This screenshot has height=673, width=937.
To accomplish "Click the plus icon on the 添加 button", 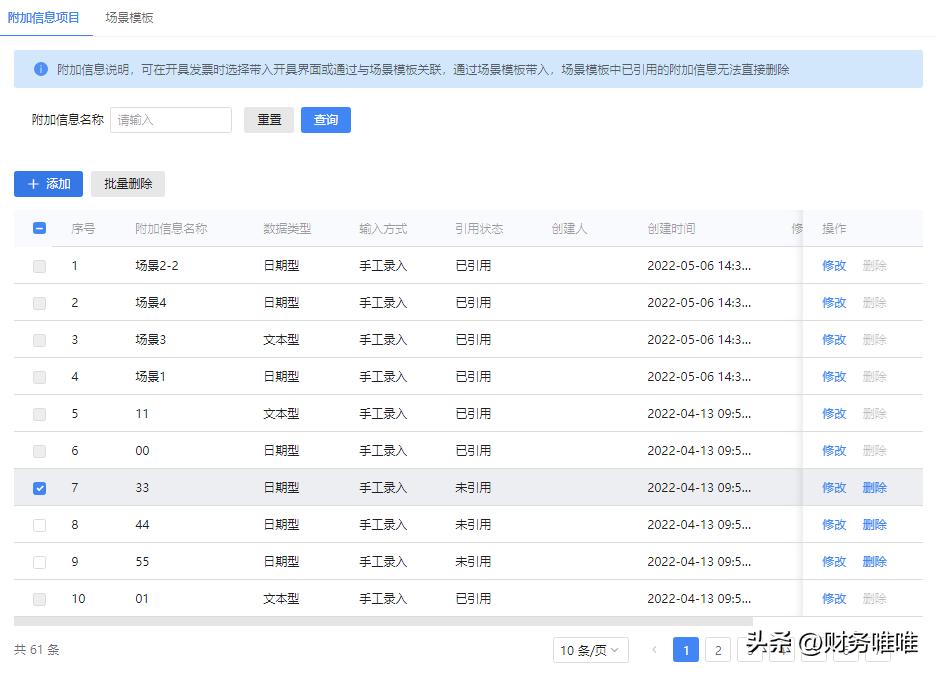I will (x=32, y=183).
